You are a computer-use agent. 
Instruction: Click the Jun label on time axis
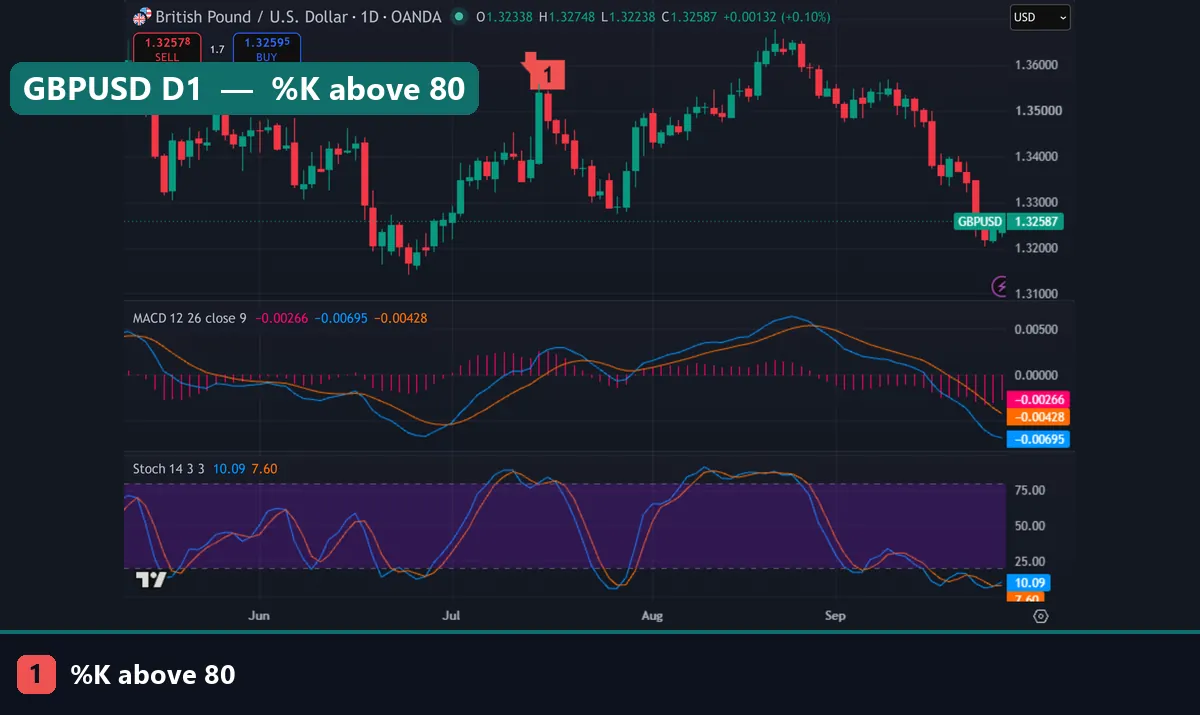pos(258,616)
